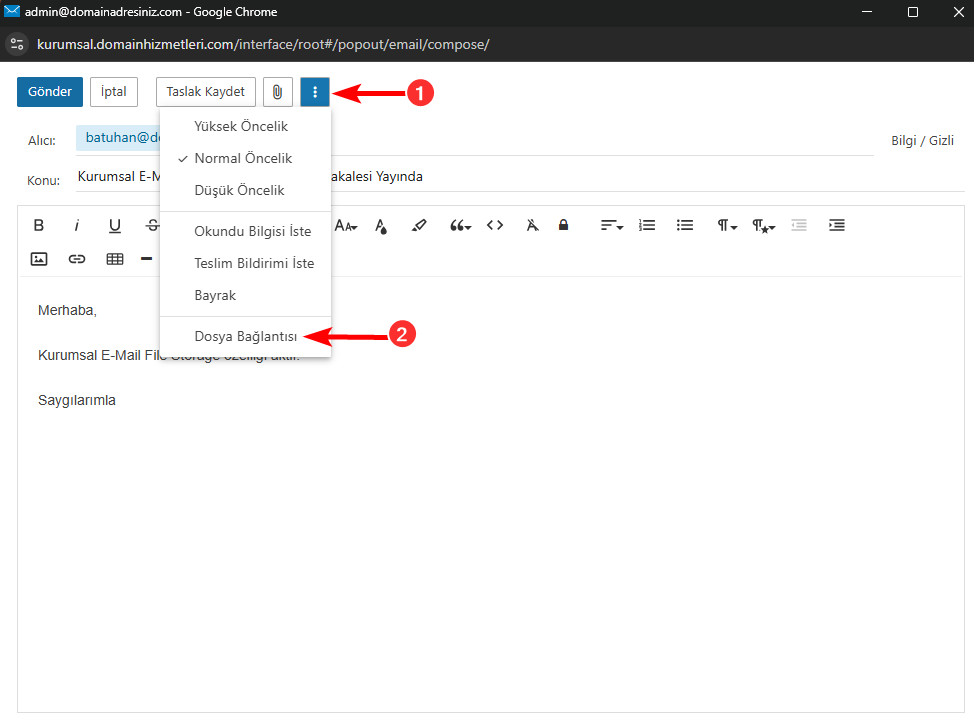Screen dimensions: 974x728
Task: Insert a hyperlink with link icon
Action: [x=77, y=259]
